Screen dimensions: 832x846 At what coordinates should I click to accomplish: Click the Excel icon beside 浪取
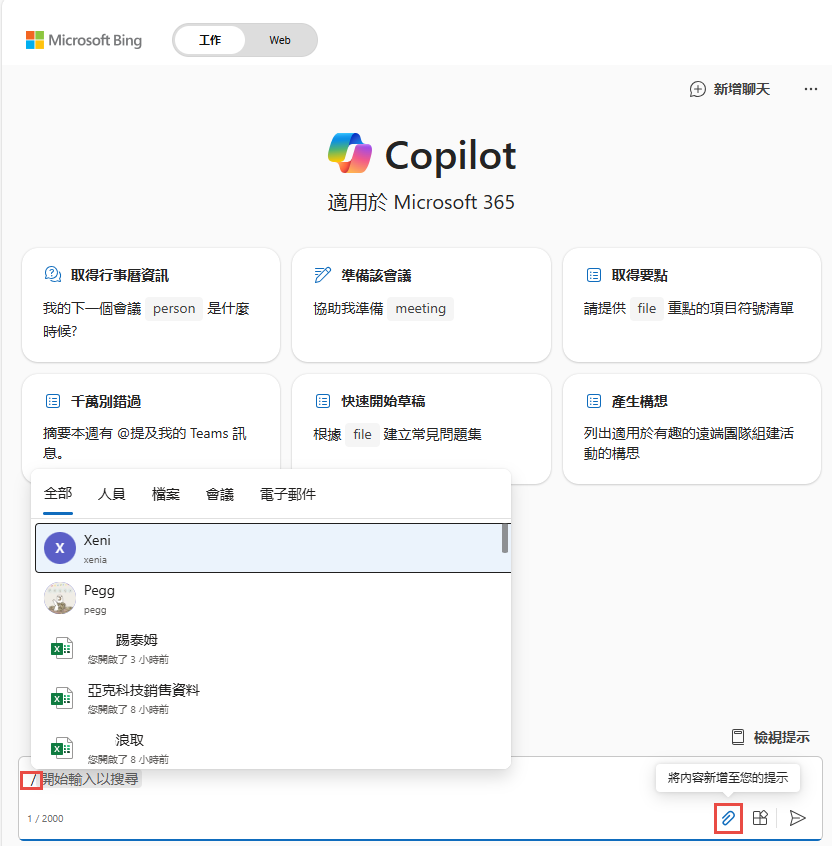pyautogui.click(x=62, y=749)
